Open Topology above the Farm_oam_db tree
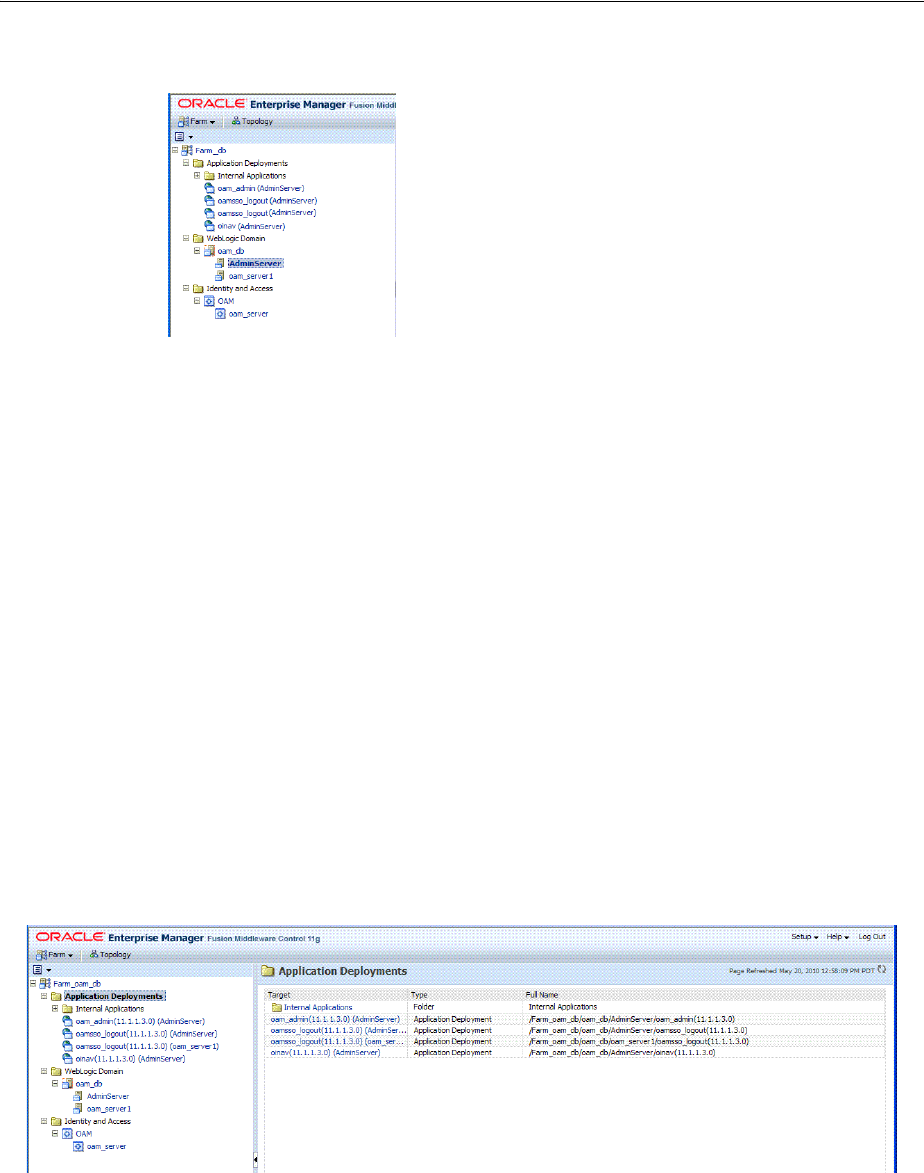The width and height of the screenshot is (924, 1173). [x=110, y=955]
